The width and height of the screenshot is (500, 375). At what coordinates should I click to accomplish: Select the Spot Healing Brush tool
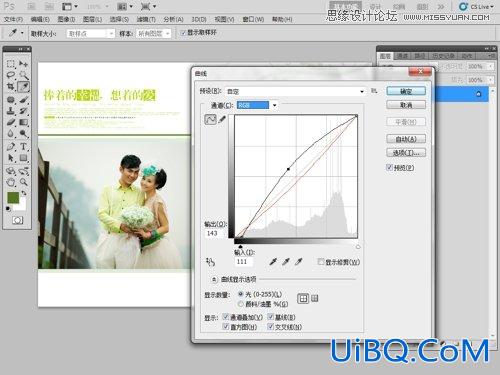point(11,99)
